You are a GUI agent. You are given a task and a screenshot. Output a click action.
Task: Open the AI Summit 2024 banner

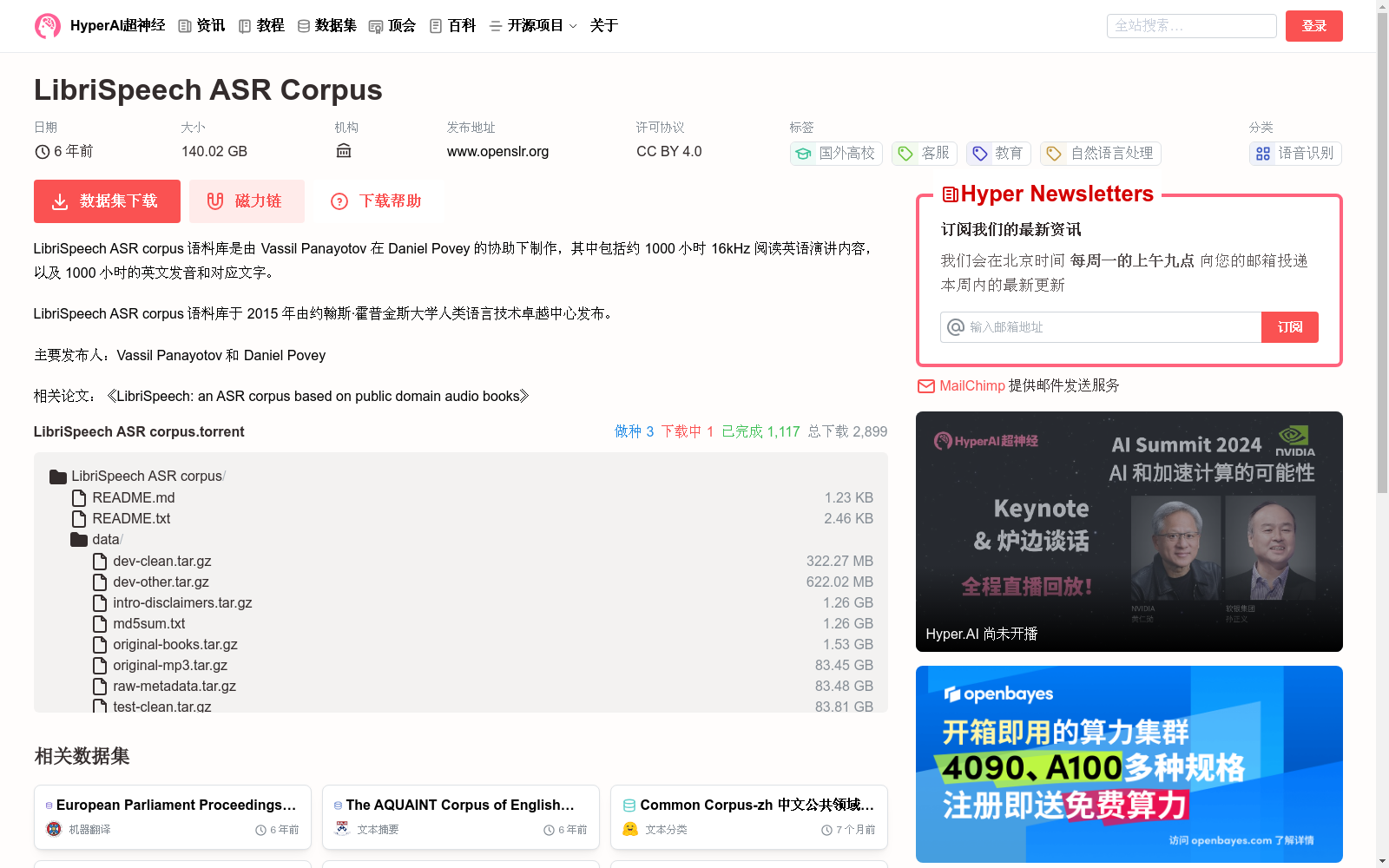(x=1129, y=531)
